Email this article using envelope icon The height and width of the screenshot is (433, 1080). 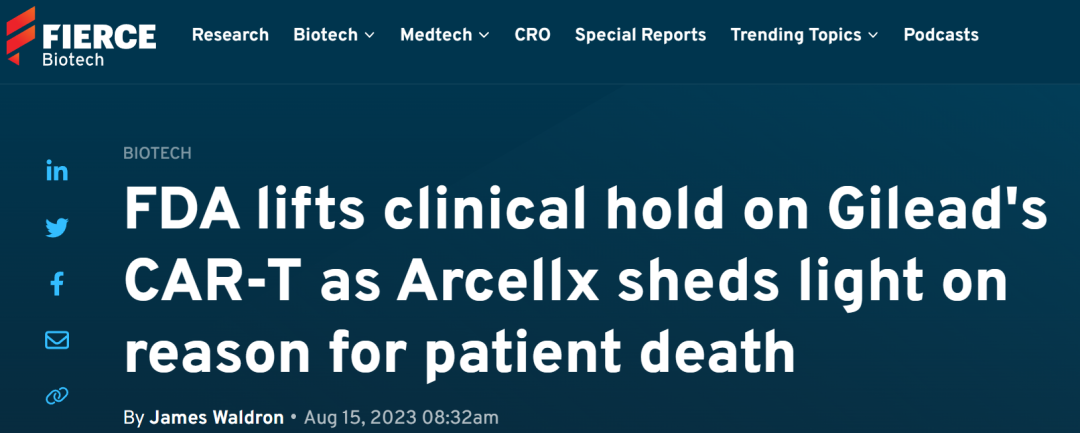(x=57, y=340)
